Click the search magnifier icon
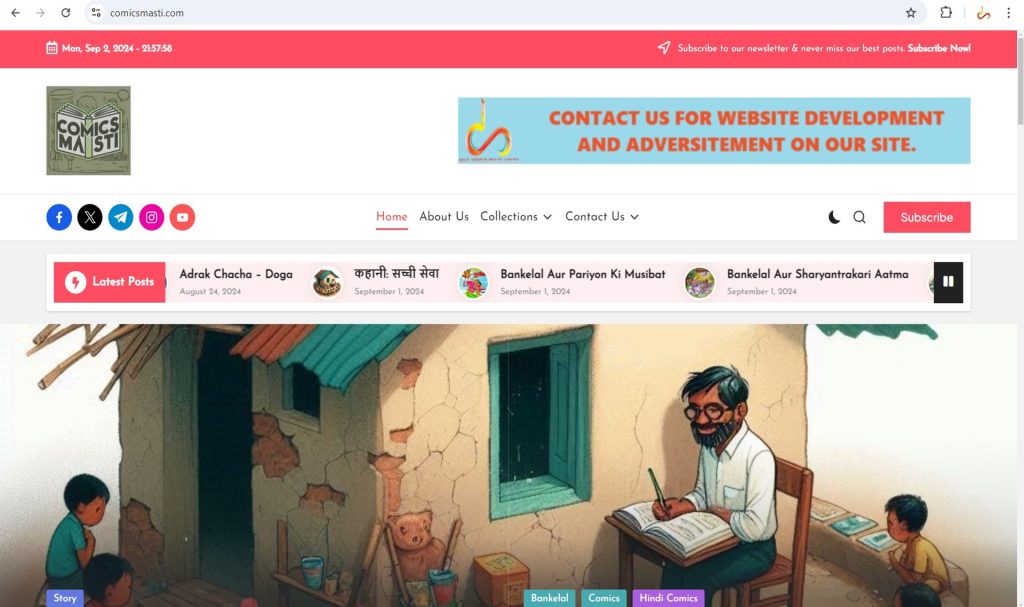 [x=859, y=217]
